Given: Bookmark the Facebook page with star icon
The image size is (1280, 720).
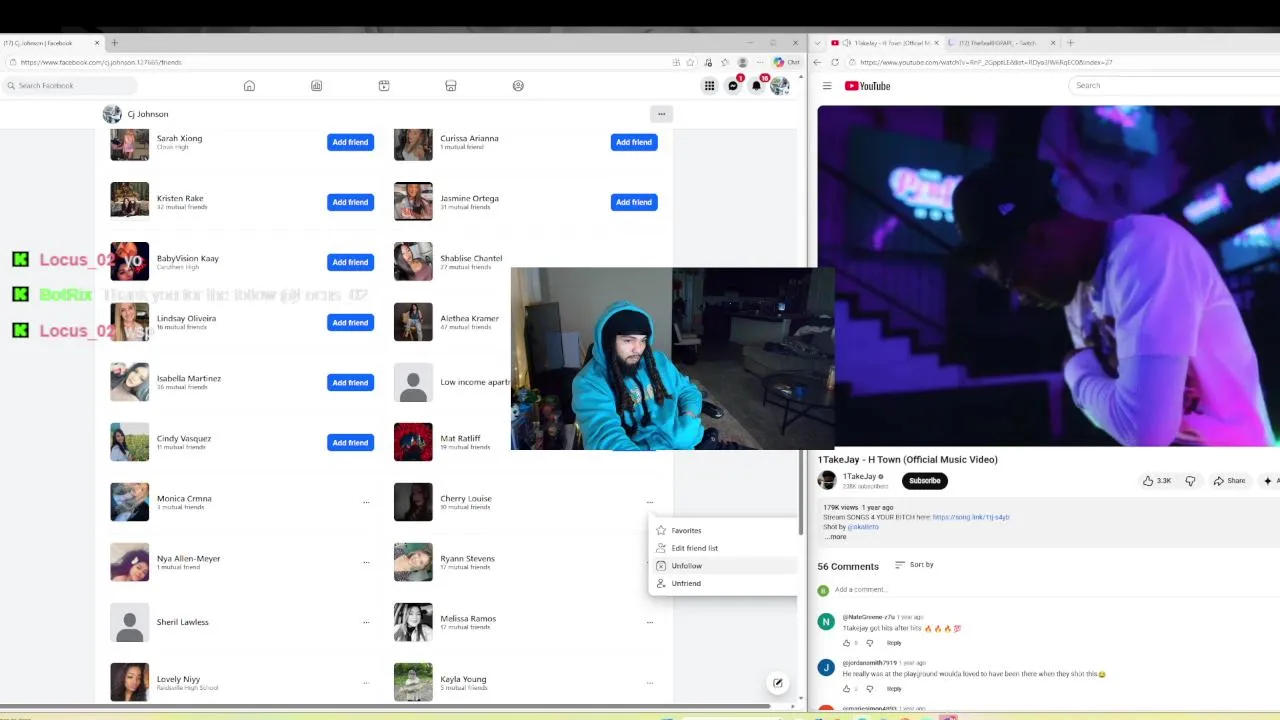Looking at the screenshot, I should [689, 62].
